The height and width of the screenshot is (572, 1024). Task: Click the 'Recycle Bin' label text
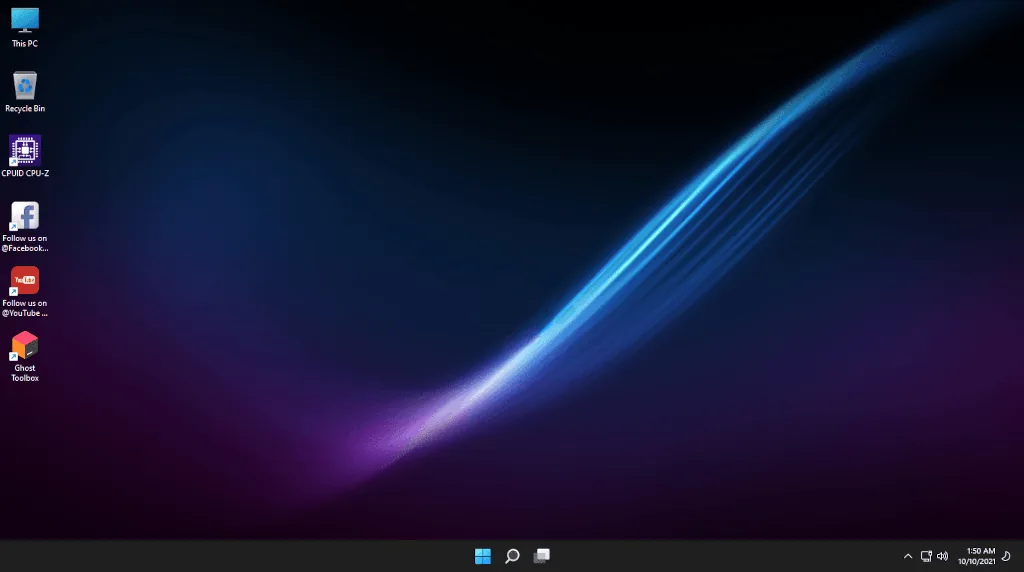point(25,108)
